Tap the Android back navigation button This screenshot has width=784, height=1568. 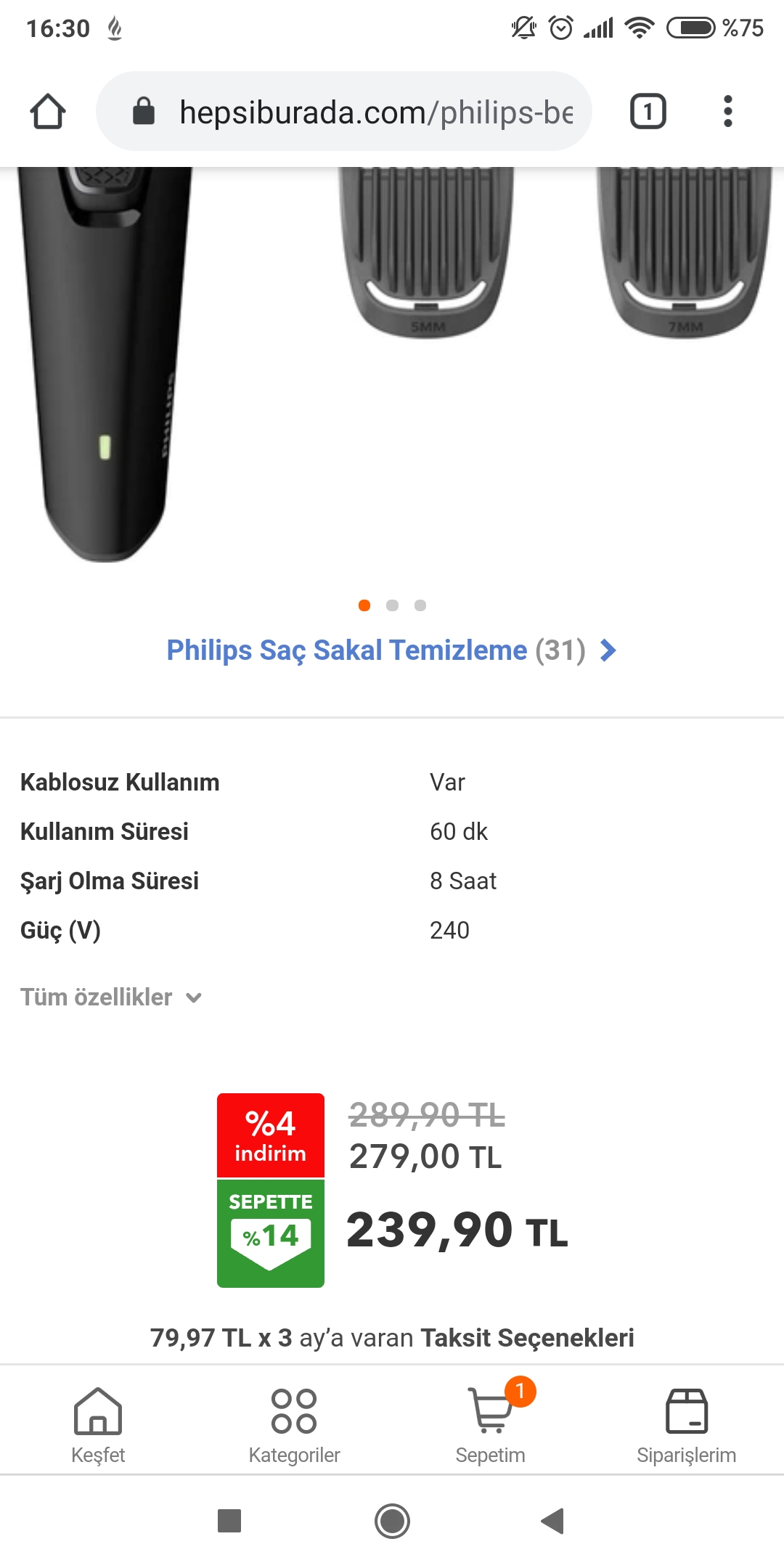(x=552, y=1521)
